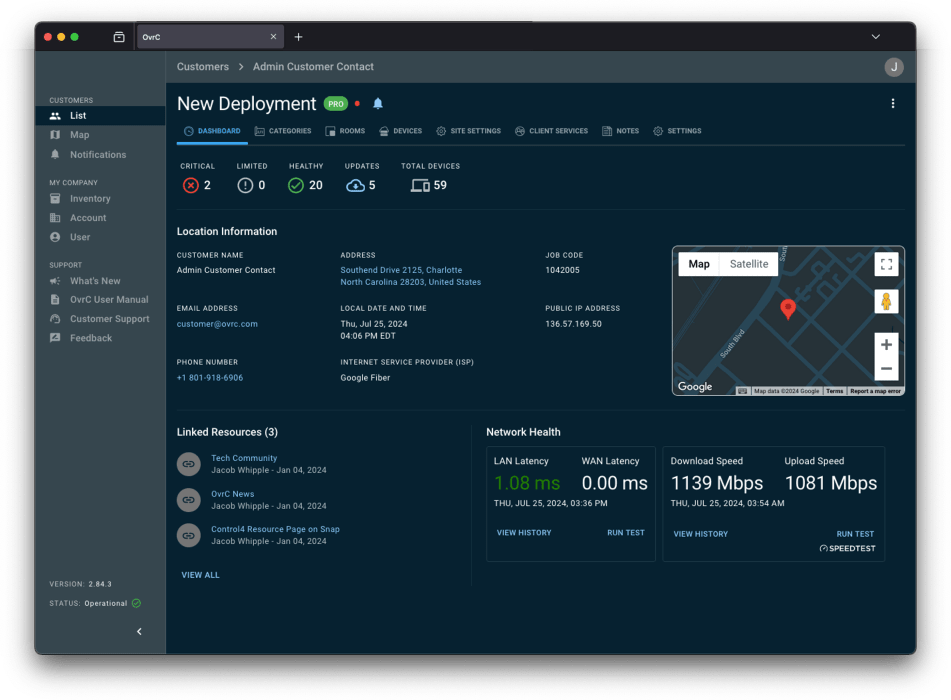Viewport: 951px width, 700px height.
Task: Click the Critical devices red X icon
Action: pos(190,185)
